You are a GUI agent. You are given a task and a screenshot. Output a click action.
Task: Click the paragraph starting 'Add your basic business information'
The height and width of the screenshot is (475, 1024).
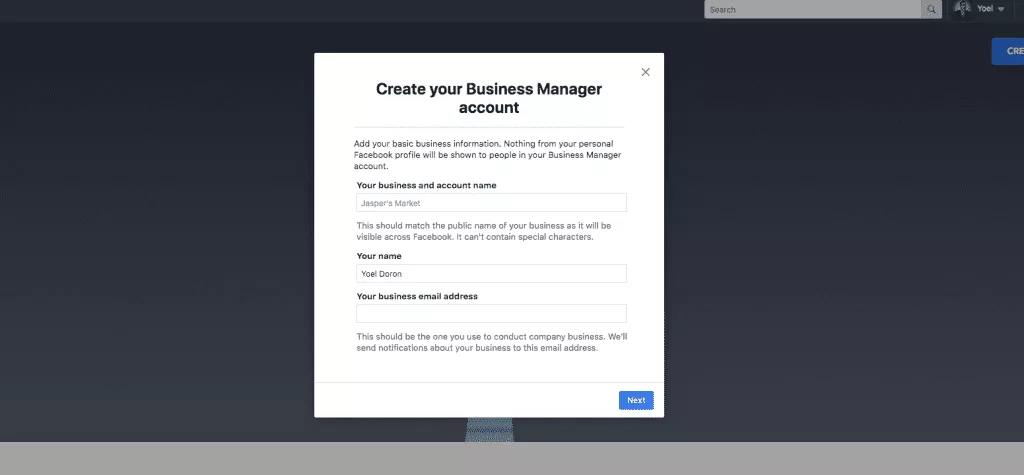[x=487, y=155]
